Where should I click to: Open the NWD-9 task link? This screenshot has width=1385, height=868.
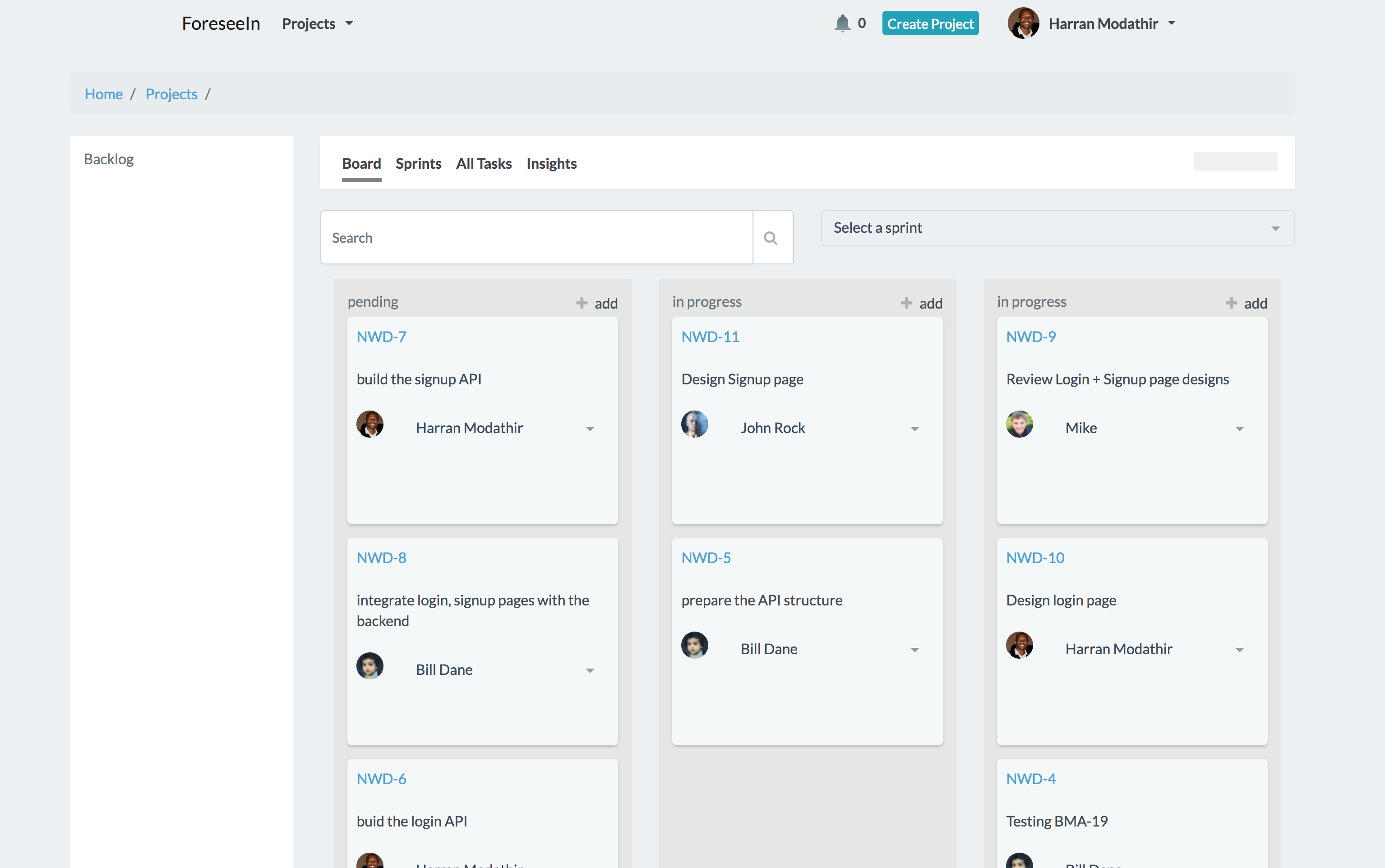1031,337
